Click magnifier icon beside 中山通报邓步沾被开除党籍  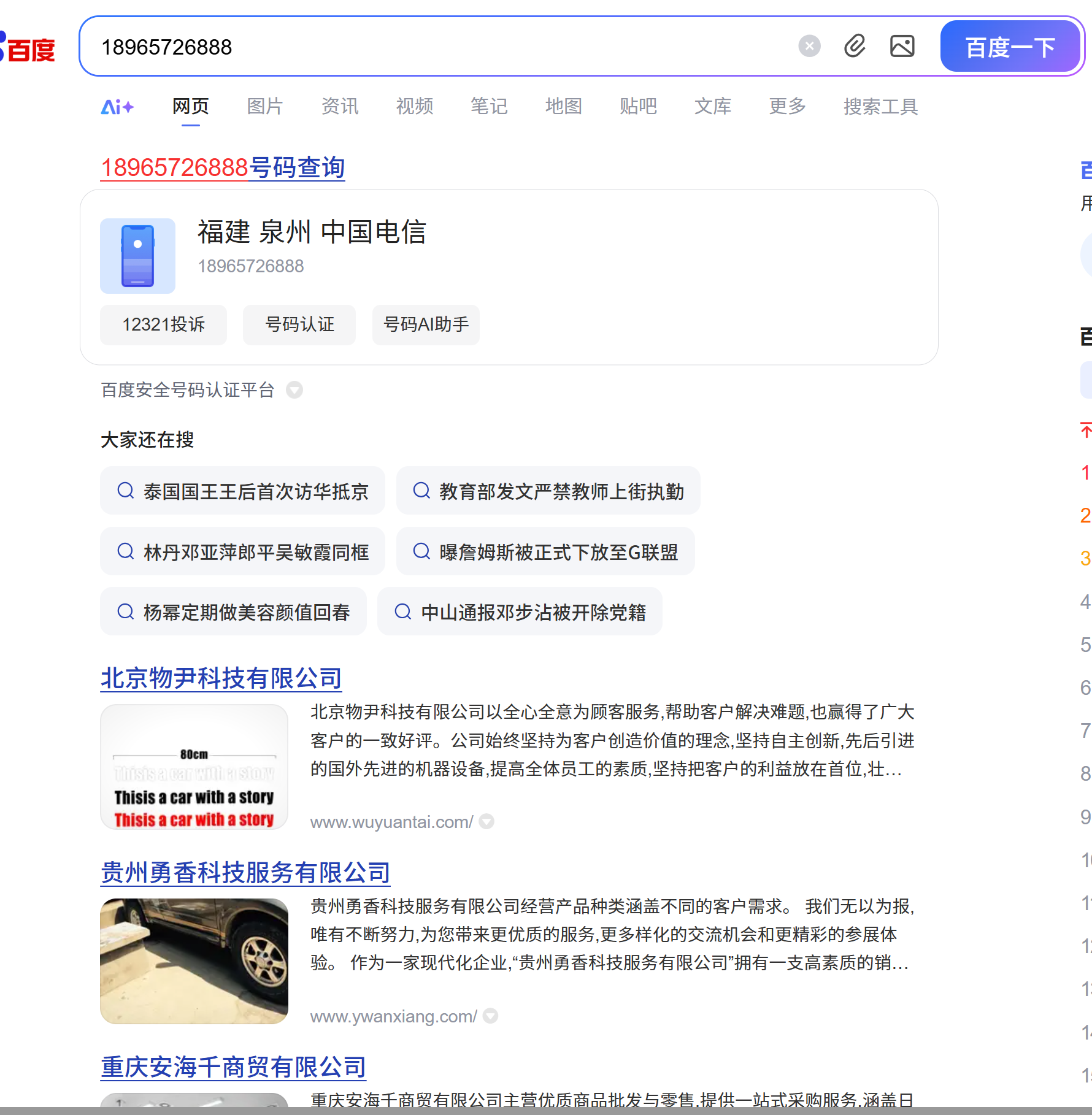[403, 611]
